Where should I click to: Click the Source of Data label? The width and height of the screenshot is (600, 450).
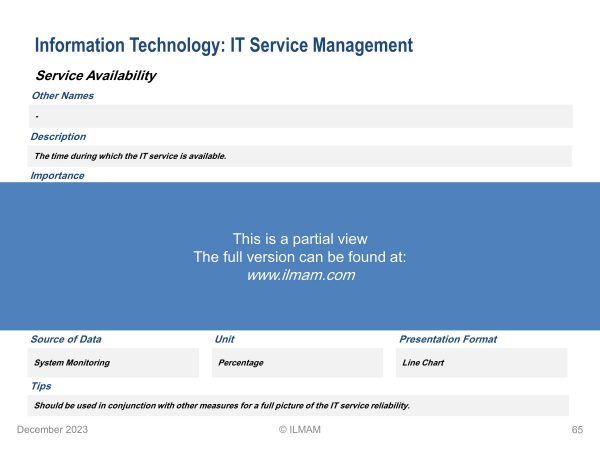click(66, 339)
